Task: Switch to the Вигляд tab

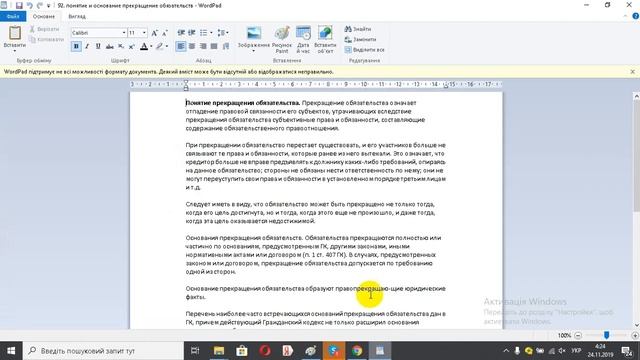Action: tap(77, 16)
